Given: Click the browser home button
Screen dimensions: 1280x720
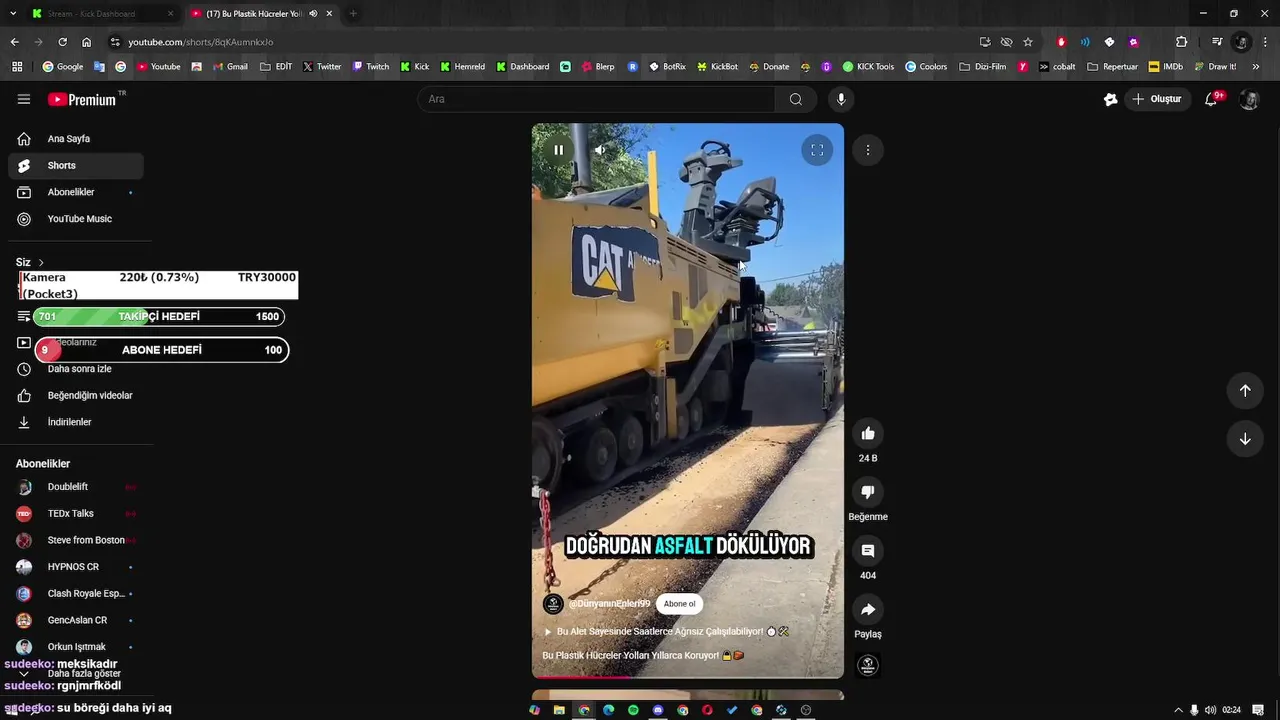Looking at the screenshot, I should point(86,42).
